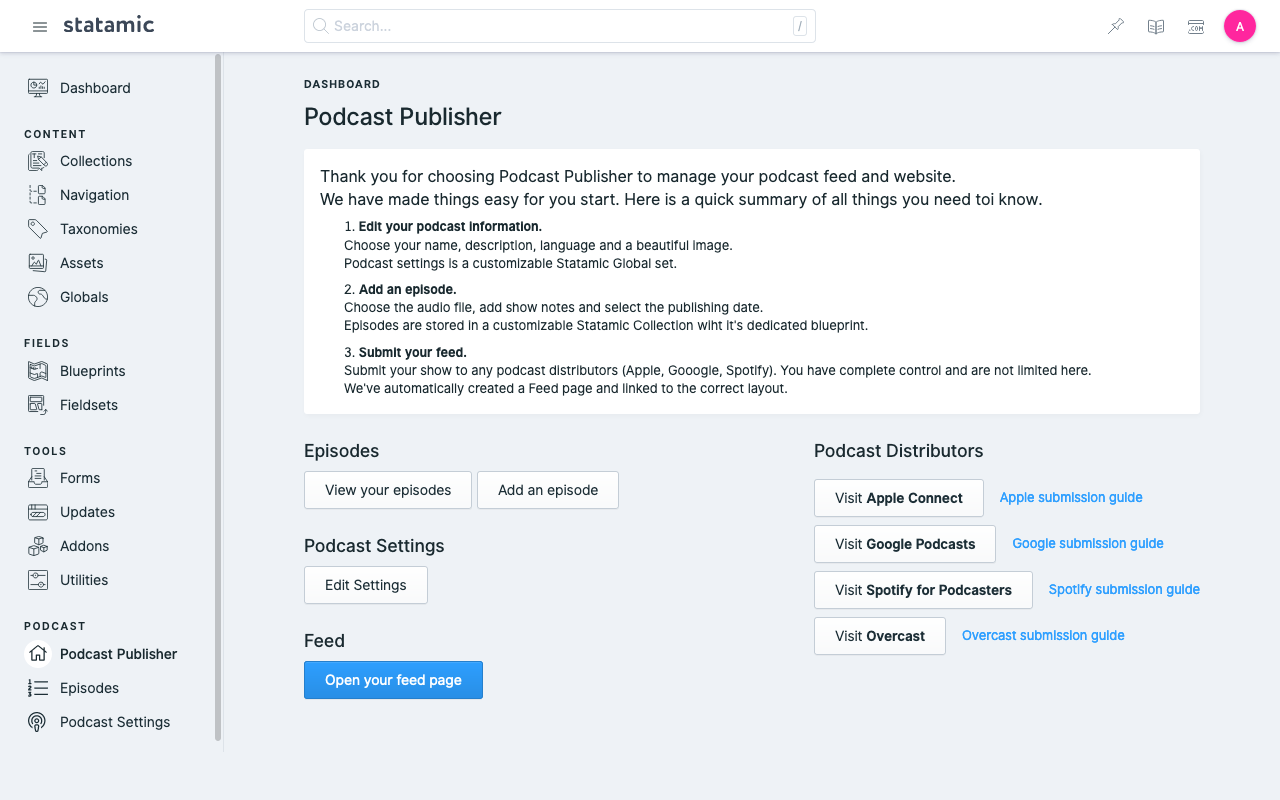Click Open your feed page button
Viewport: 1280px width, 800px height.
(393, 680)
